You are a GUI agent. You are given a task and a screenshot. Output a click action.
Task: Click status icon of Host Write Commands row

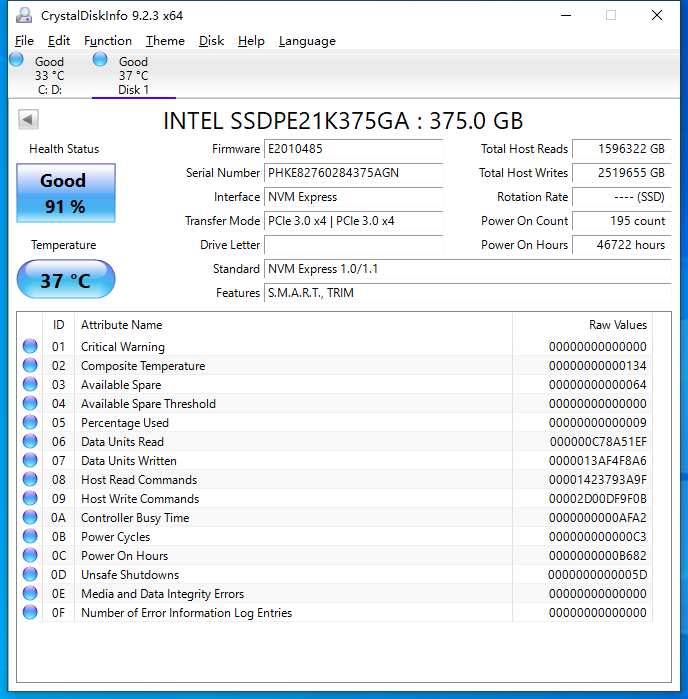coord(30,498)
